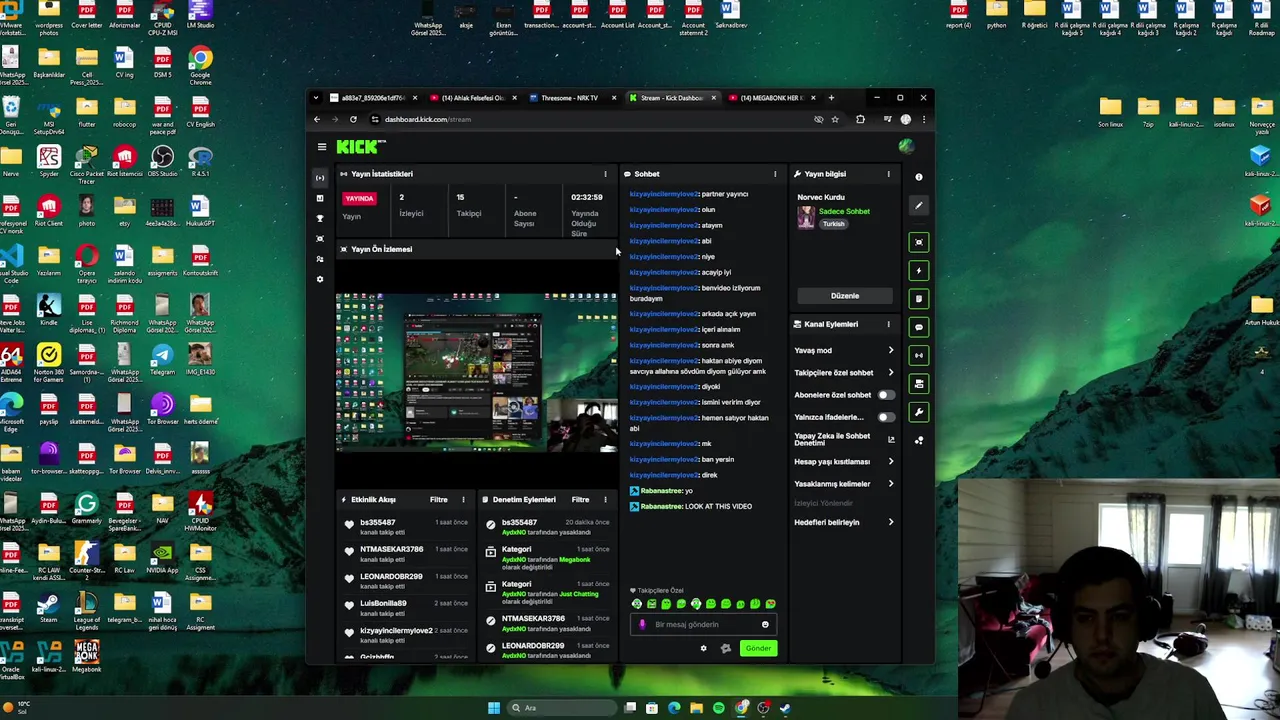Image resolution: width=1280 pixels, height=720 pixels.
Task: Click Rabanastree's LOOK AT THIS VIDEO message
Action: [696, 506]
